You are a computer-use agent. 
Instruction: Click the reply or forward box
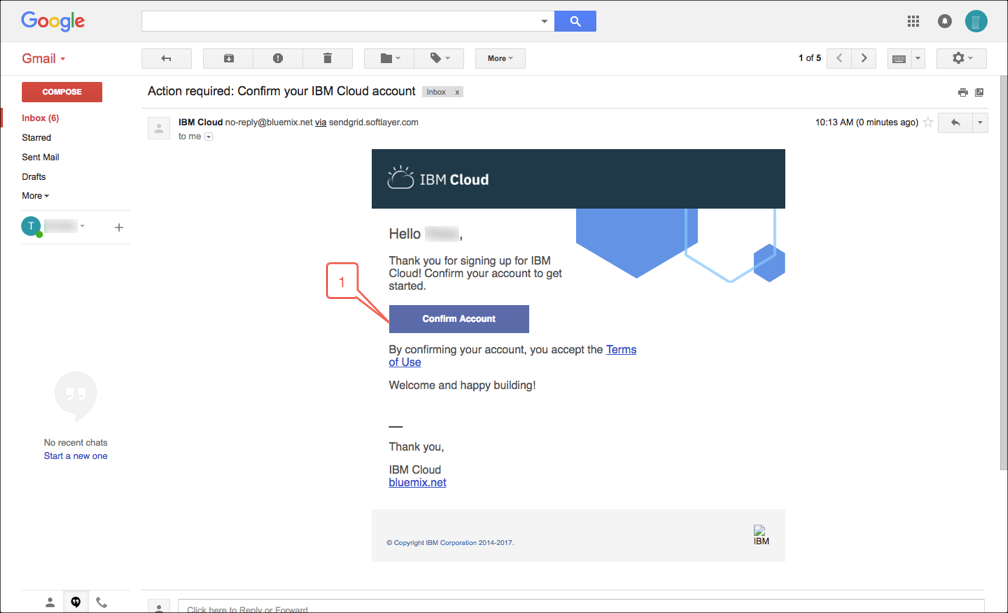pyautogui.click(x=581, y=607)
